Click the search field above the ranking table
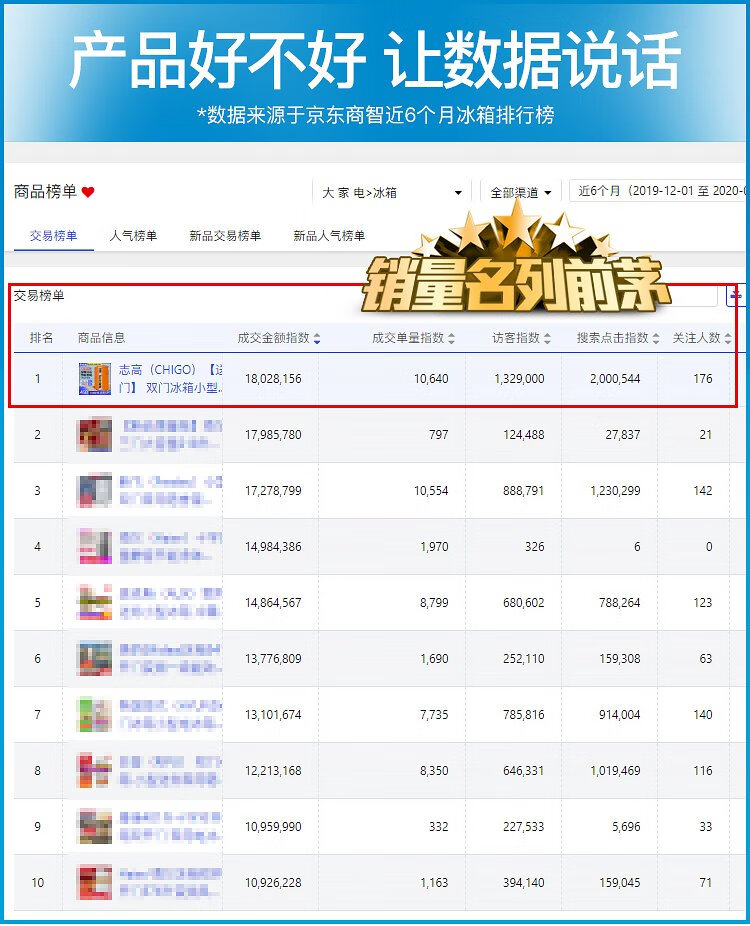This screenshot has width=750, height=926. coord(693,295)
